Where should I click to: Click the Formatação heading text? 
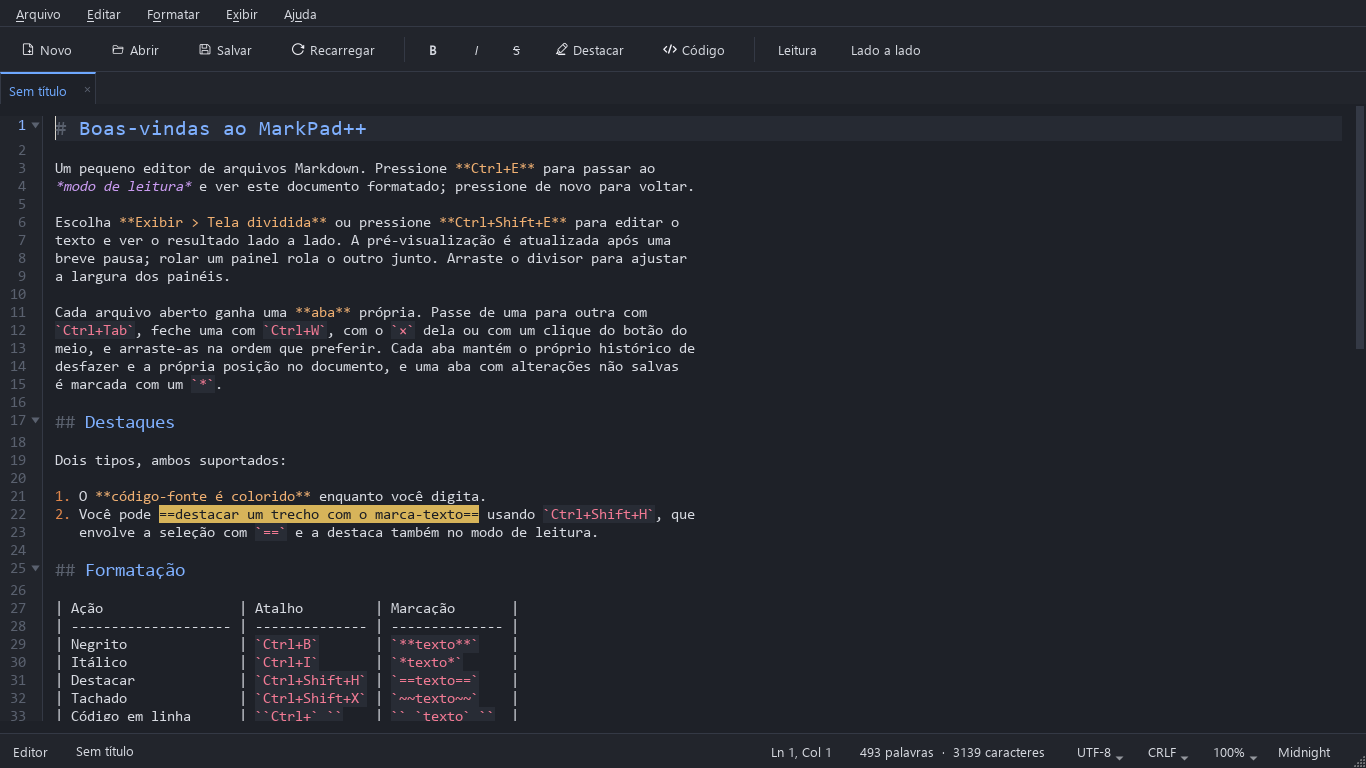coord(135,570)
